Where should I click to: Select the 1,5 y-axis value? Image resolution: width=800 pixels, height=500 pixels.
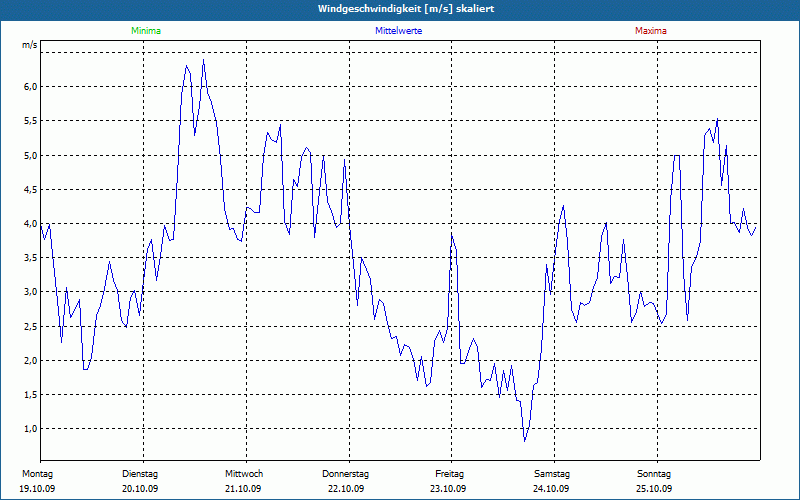(x=31, y=394)
